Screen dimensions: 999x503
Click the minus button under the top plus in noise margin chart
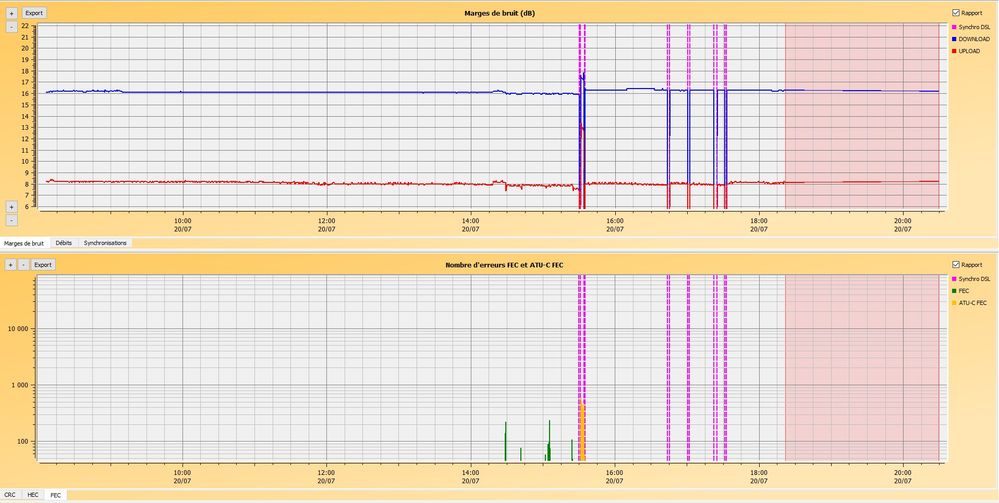point(11,27)
